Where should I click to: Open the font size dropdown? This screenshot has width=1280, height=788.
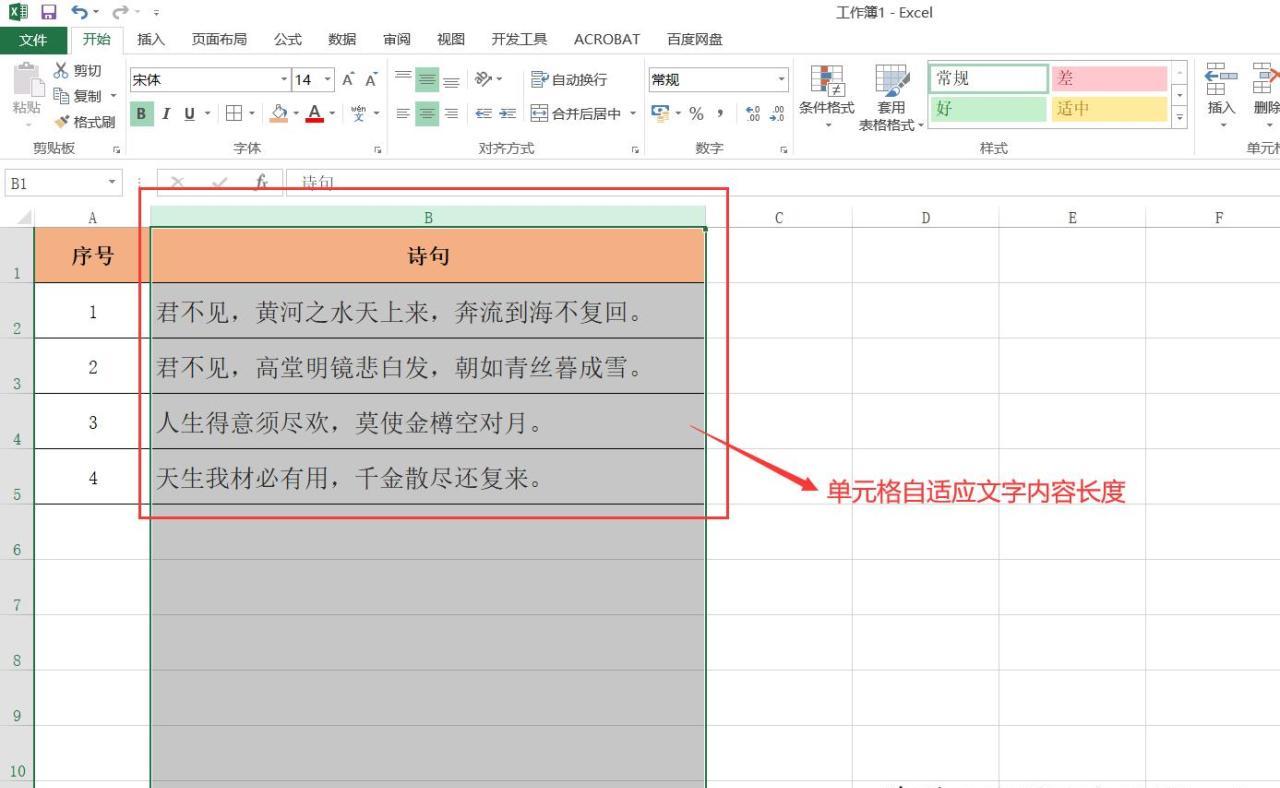pyautogui.click(x=328, y=80)
